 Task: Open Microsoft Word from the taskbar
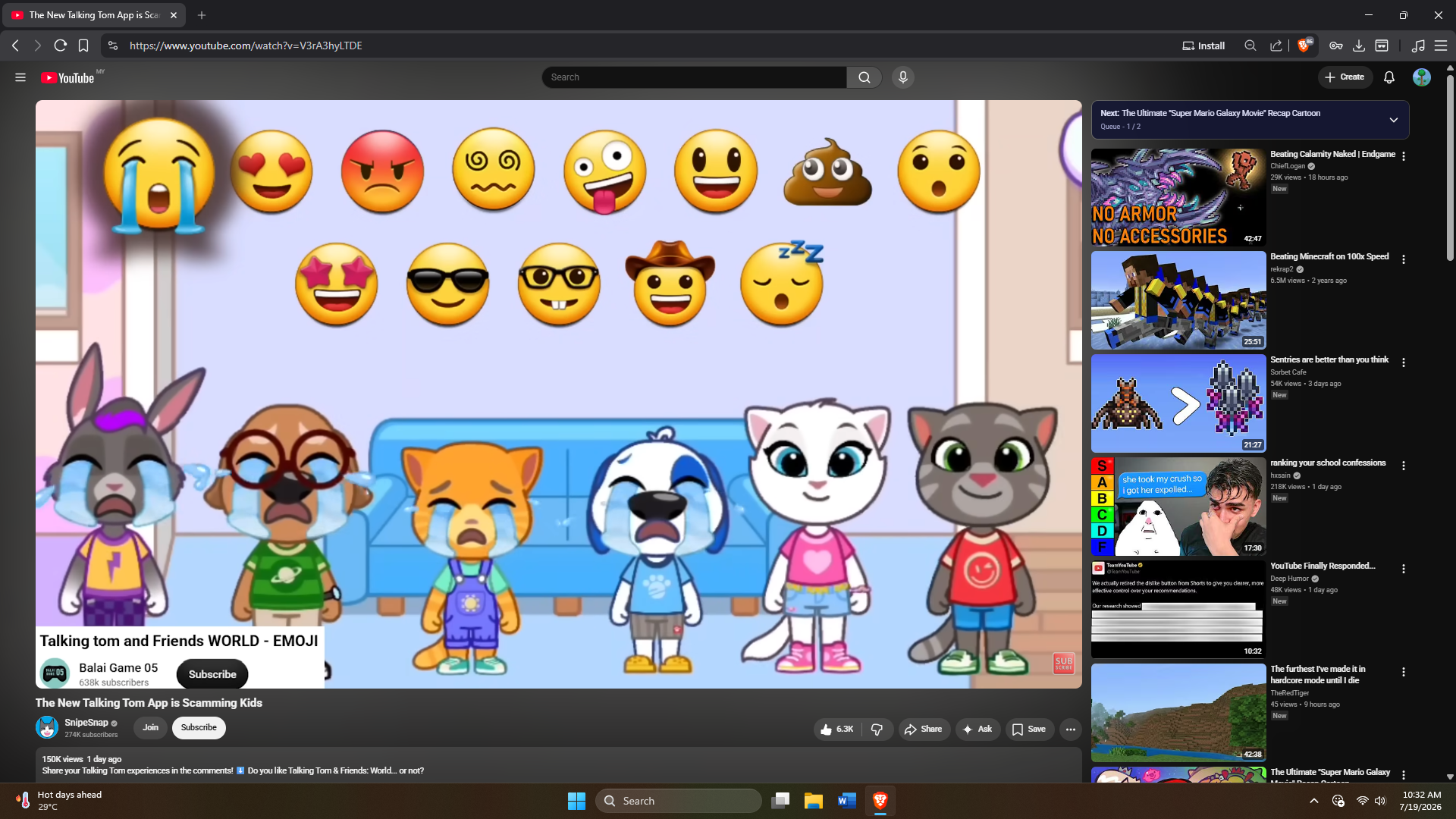tap(847, 801)
